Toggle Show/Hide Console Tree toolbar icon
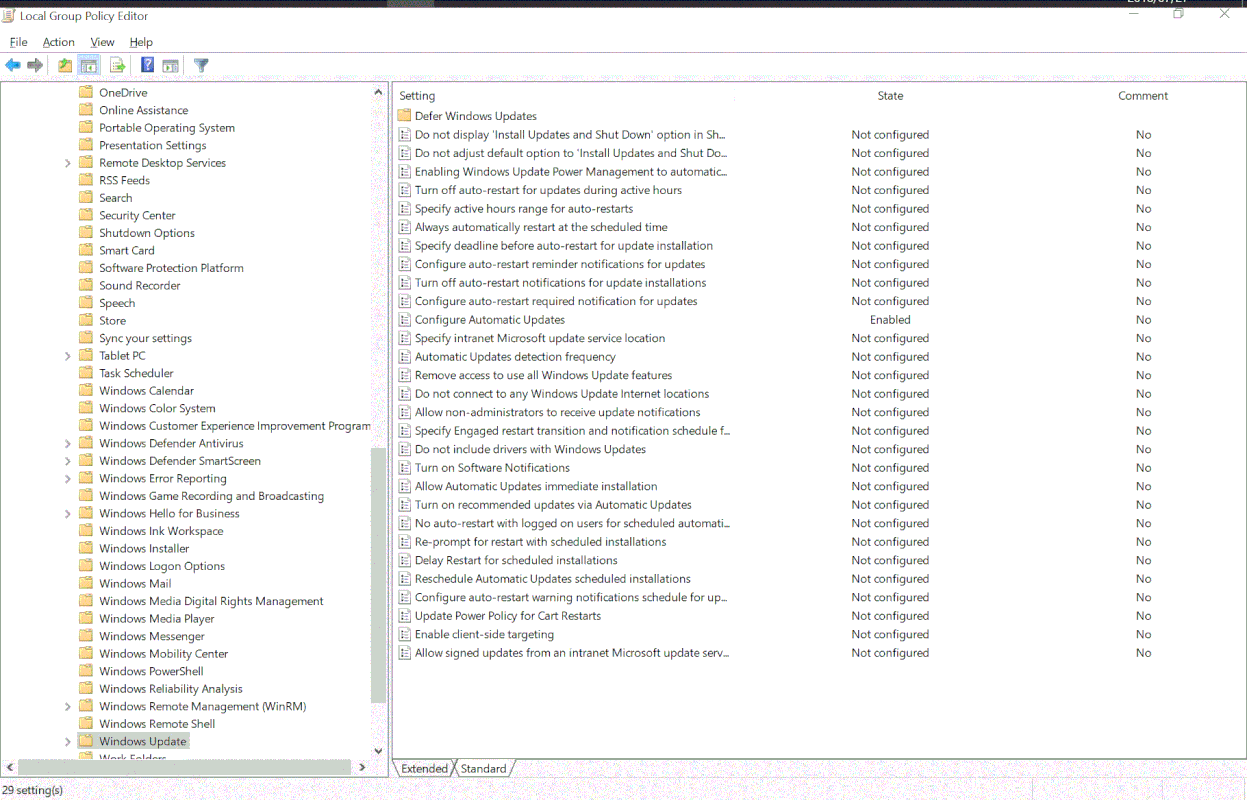Screen dimensions: 1247x800 (x=89, y=66)
